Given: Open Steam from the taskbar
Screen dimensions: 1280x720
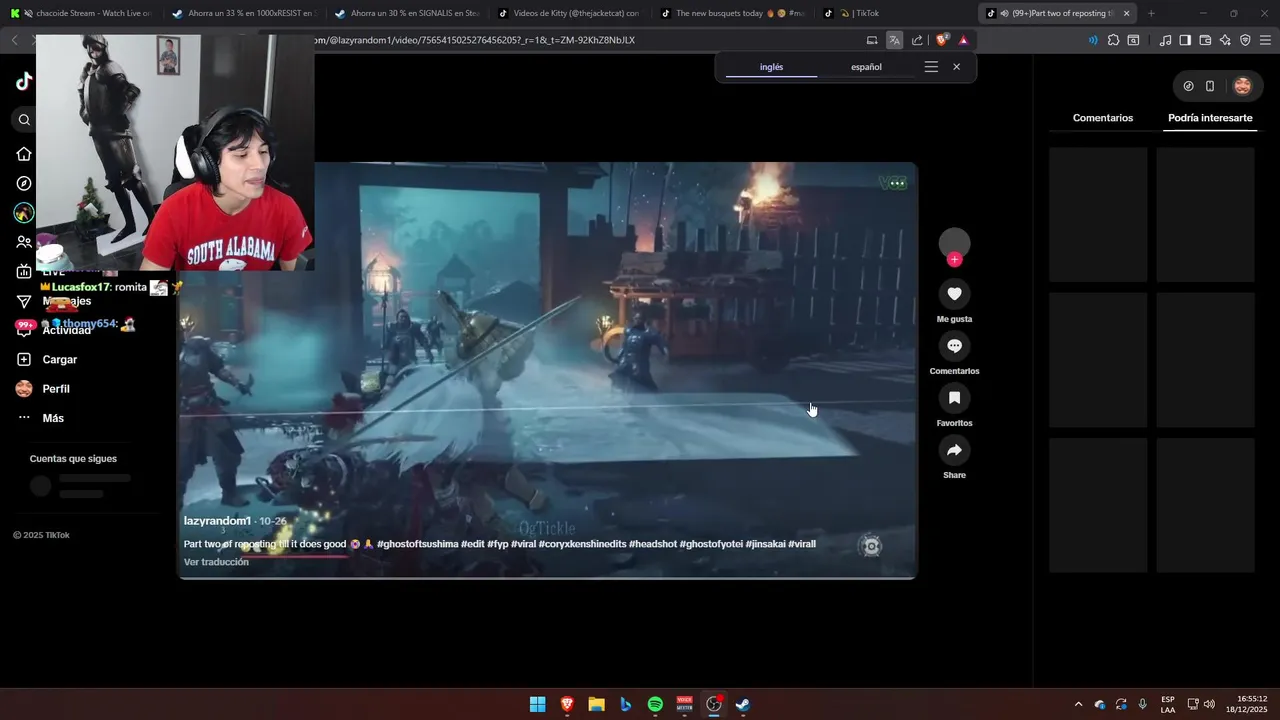Looking at the screenshot, I should (743, 704).
